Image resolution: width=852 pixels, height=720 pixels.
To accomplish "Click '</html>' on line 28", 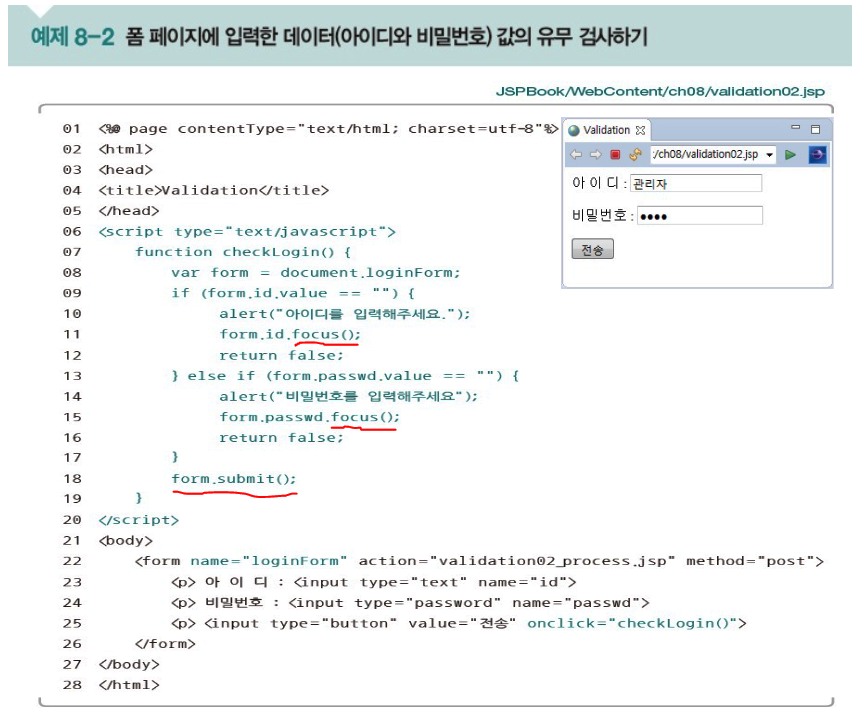I will tap(129, 685).
